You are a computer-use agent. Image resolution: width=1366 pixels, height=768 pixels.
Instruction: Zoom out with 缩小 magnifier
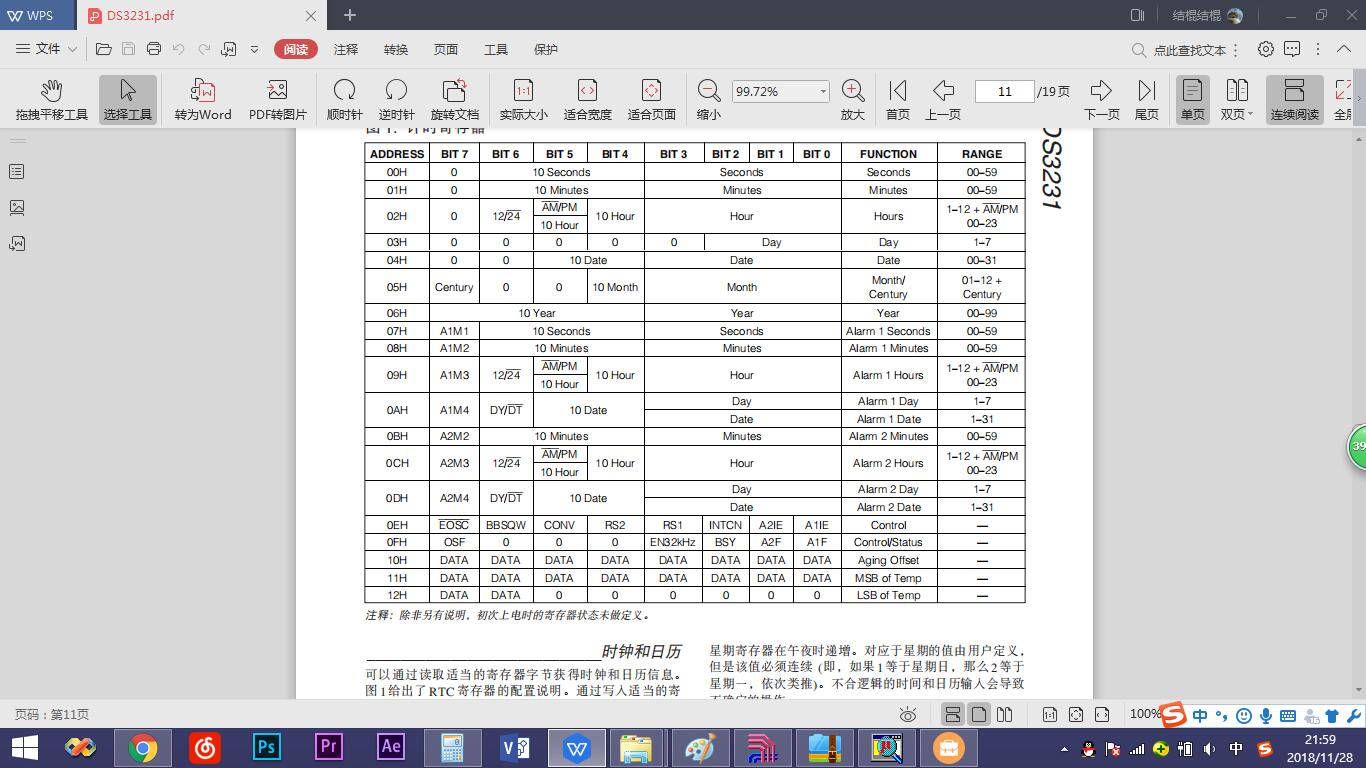[x=709, y=100]
